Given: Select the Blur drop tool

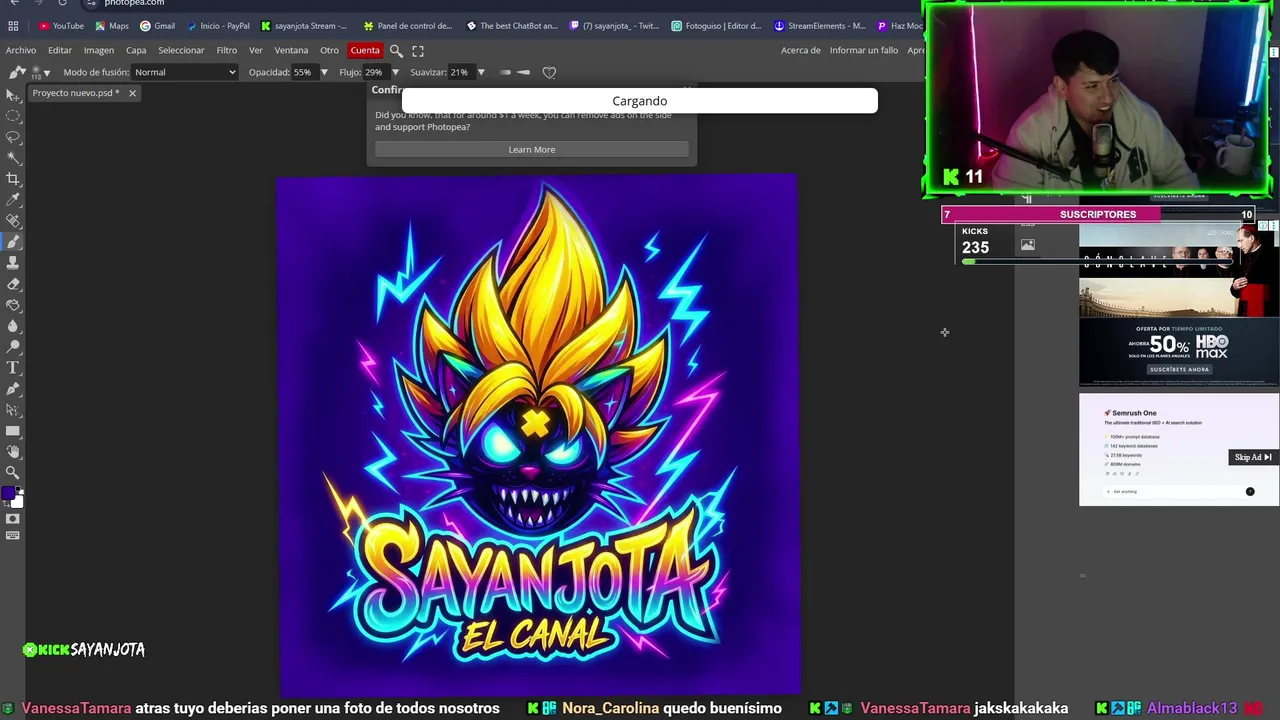Looking at the screenshot, I should 13,325.
